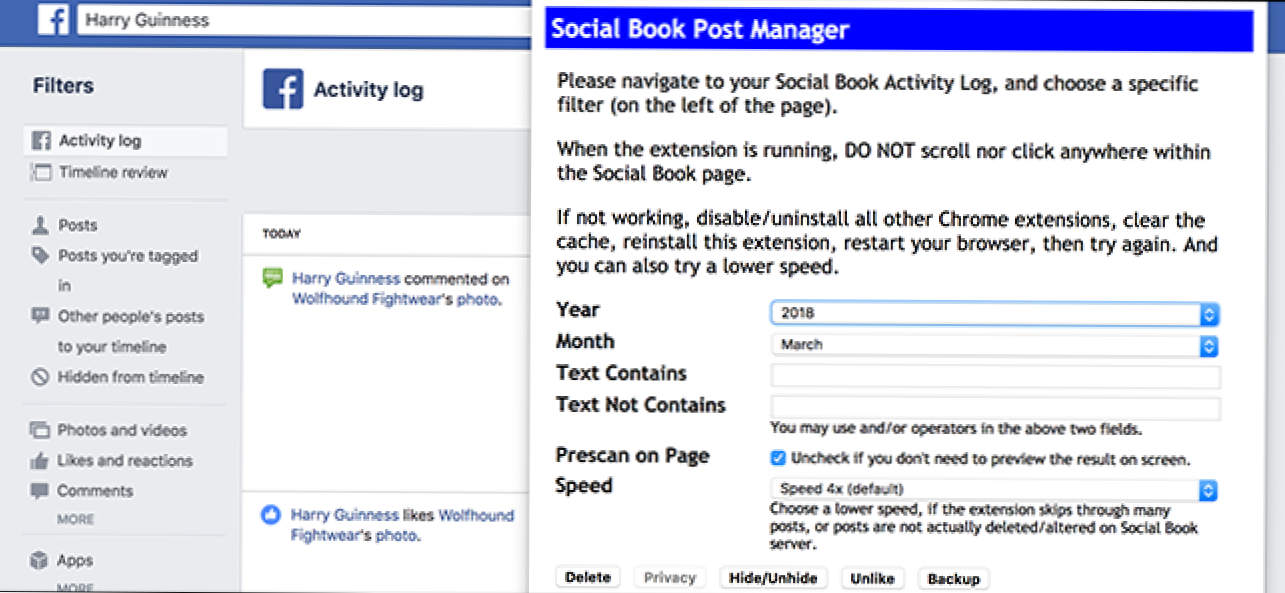This screenshot has height=593, width=1285.
Task: Click the Posts person icon in filters
Action: (x=40, y=225)
